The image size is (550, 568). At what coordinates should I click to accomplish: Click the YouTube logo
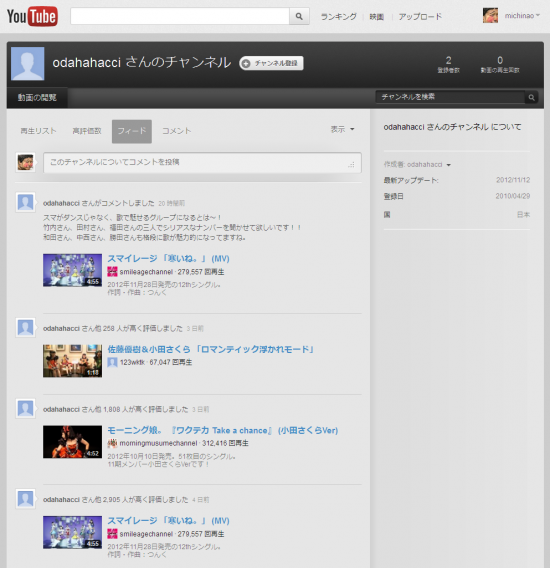(x=32, y=16)
